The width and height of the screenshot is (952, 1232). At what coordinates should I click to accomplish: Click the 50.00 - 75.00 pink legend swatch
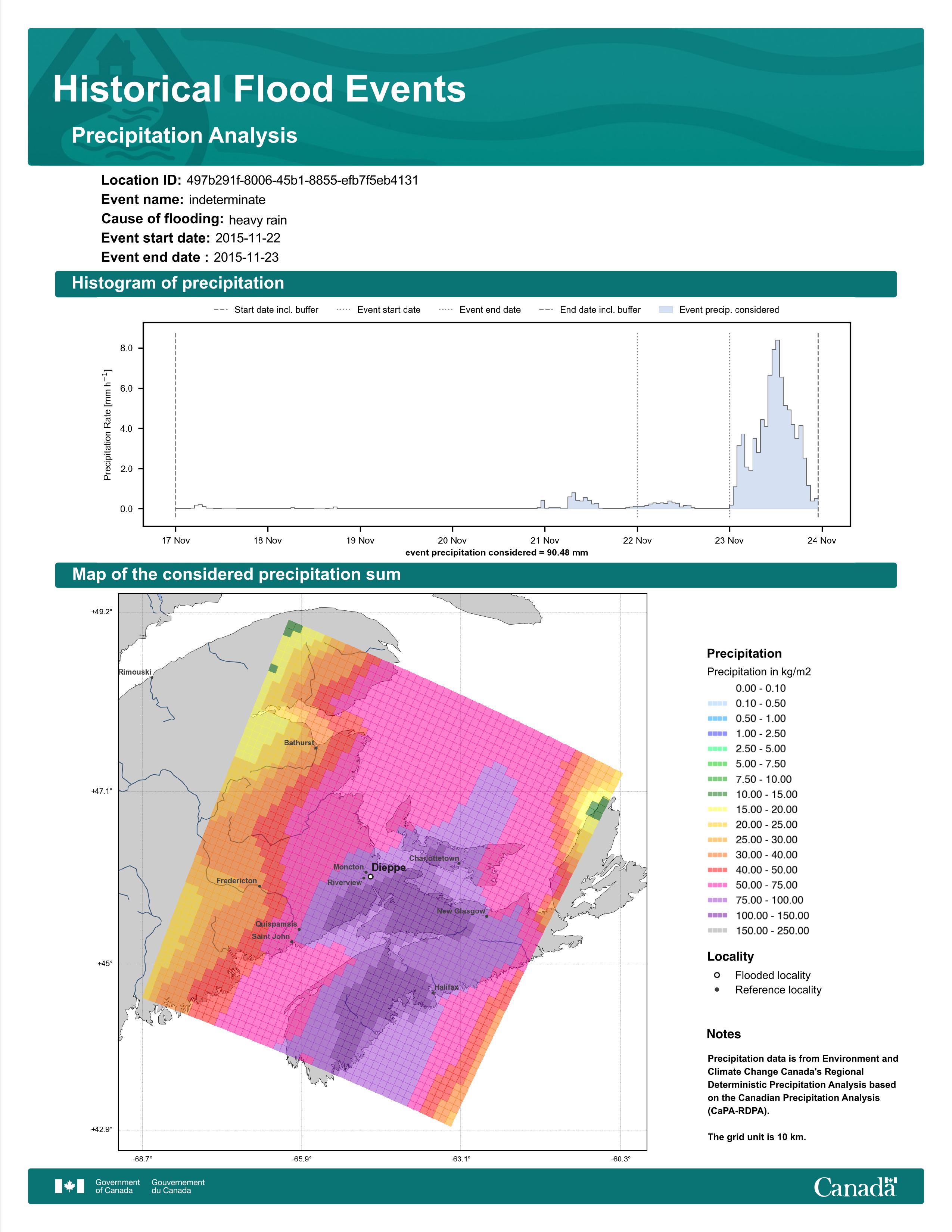pos(718,885)
